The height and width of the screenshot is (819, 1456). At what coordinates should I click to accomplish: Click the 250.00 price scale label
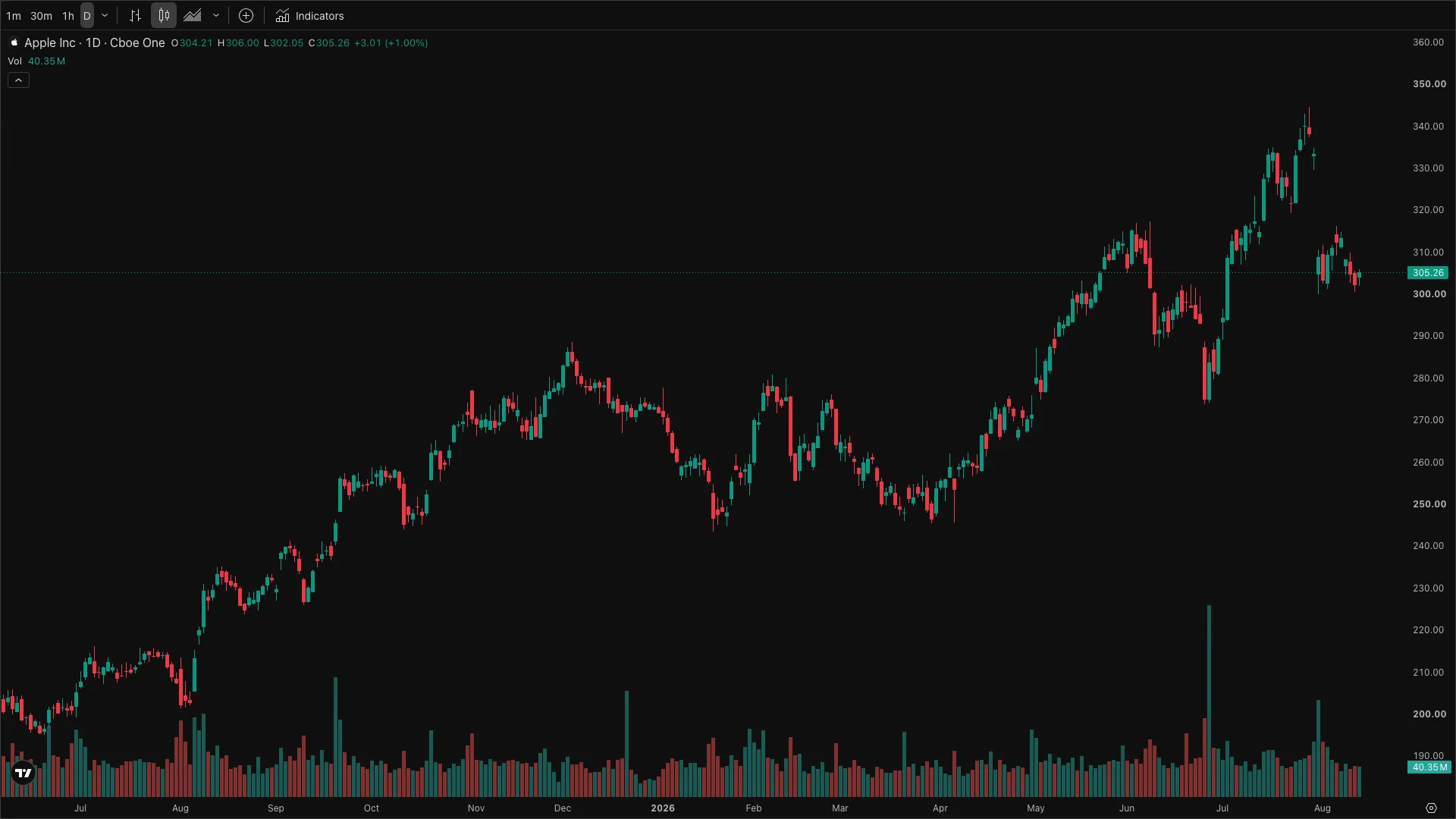pos(1429,504)
